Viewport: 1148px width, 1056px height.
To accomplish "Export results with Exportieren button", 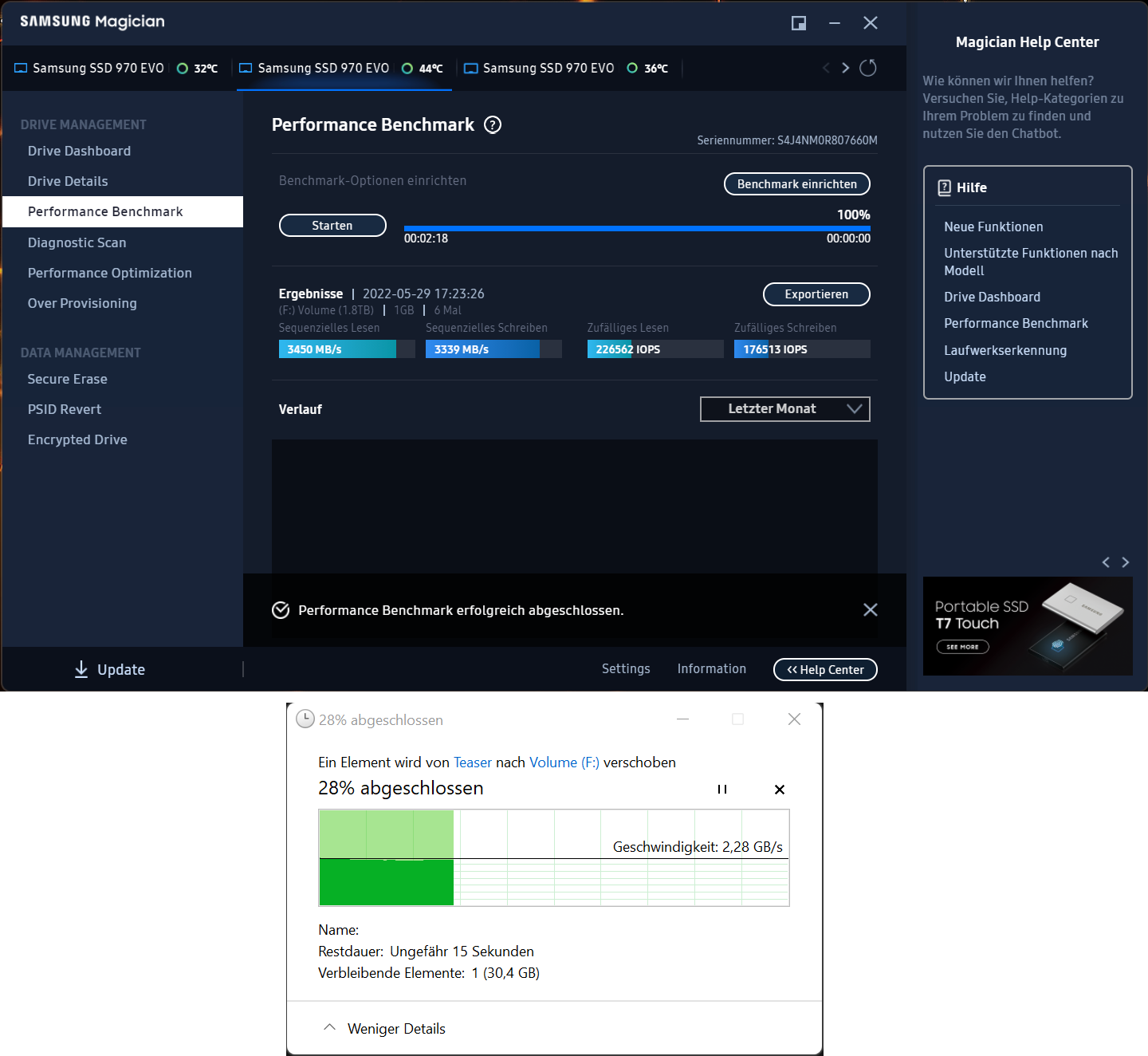I will 816,294.
